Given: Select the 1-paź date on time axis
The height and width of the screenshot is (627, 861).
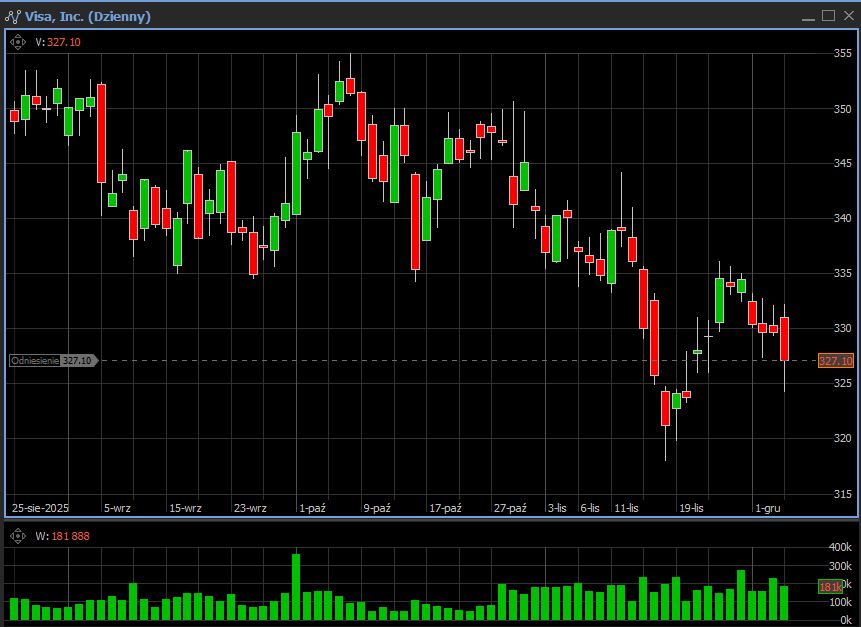Looking at the screenshot, I should point(312,508).
